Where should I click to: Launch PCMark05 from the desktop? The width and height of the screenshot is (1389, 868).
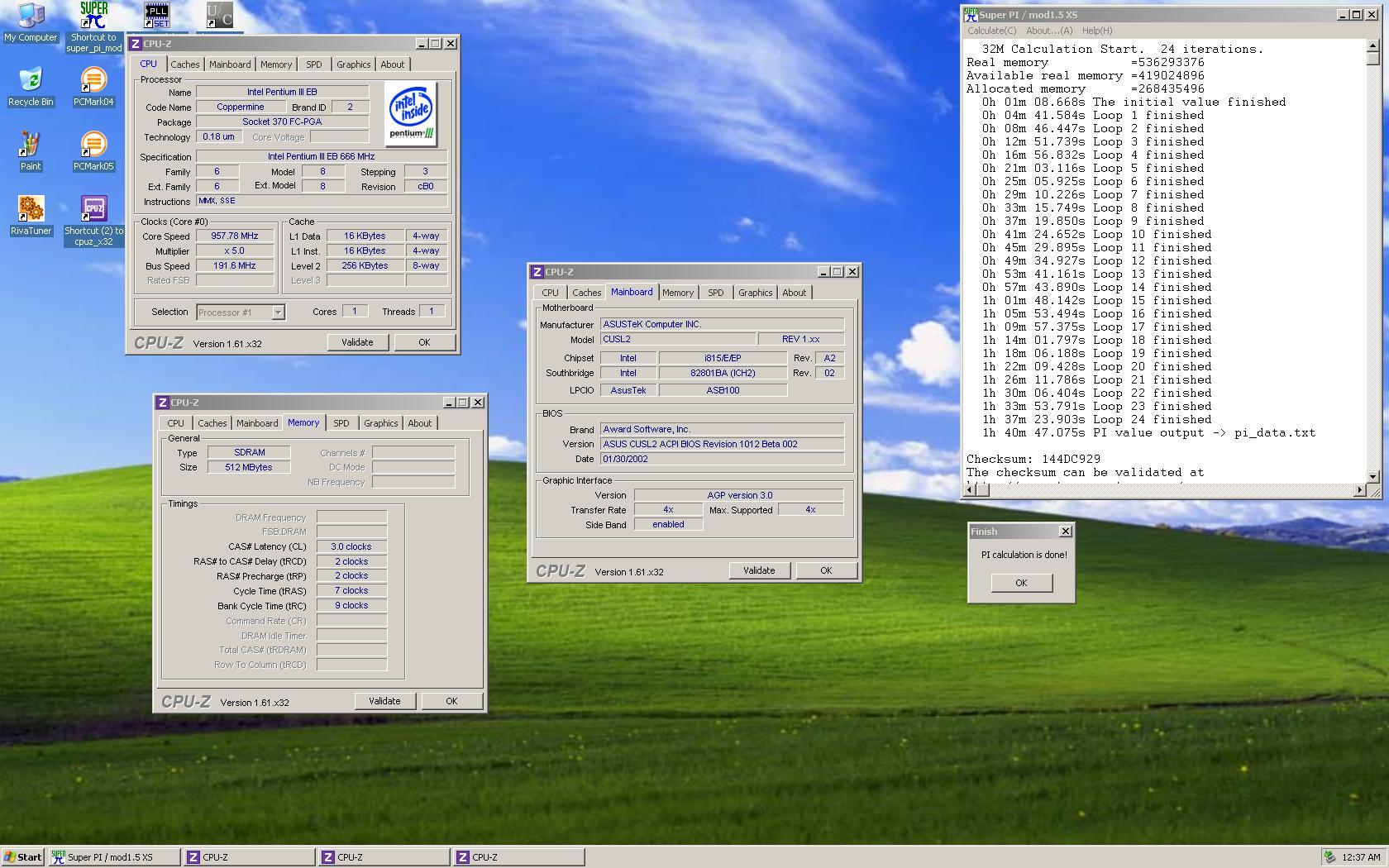tap(93, 151)
